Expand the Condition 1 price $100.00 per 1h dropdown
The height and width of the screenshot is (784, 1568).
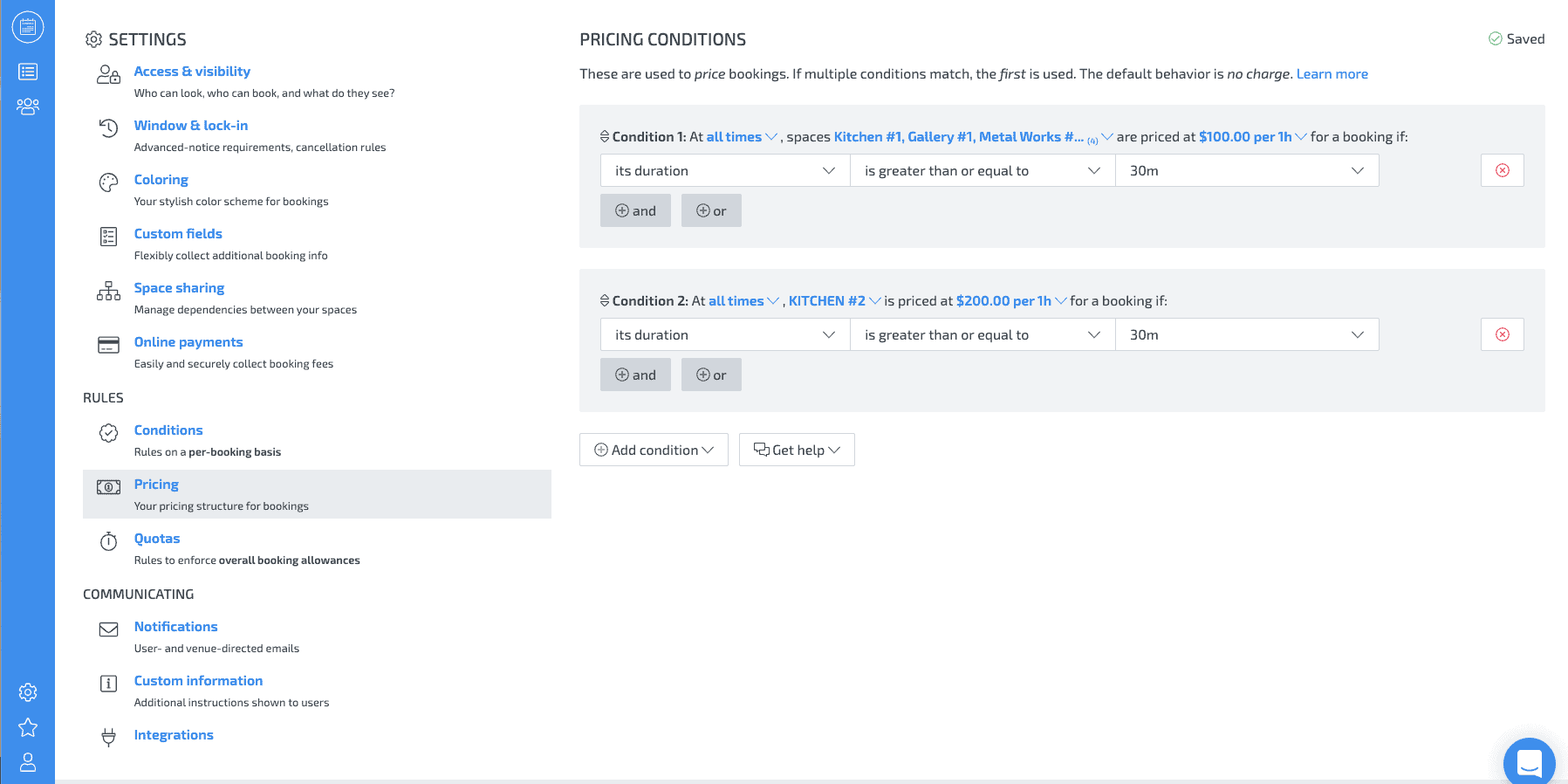click(x=1252, y=137)
